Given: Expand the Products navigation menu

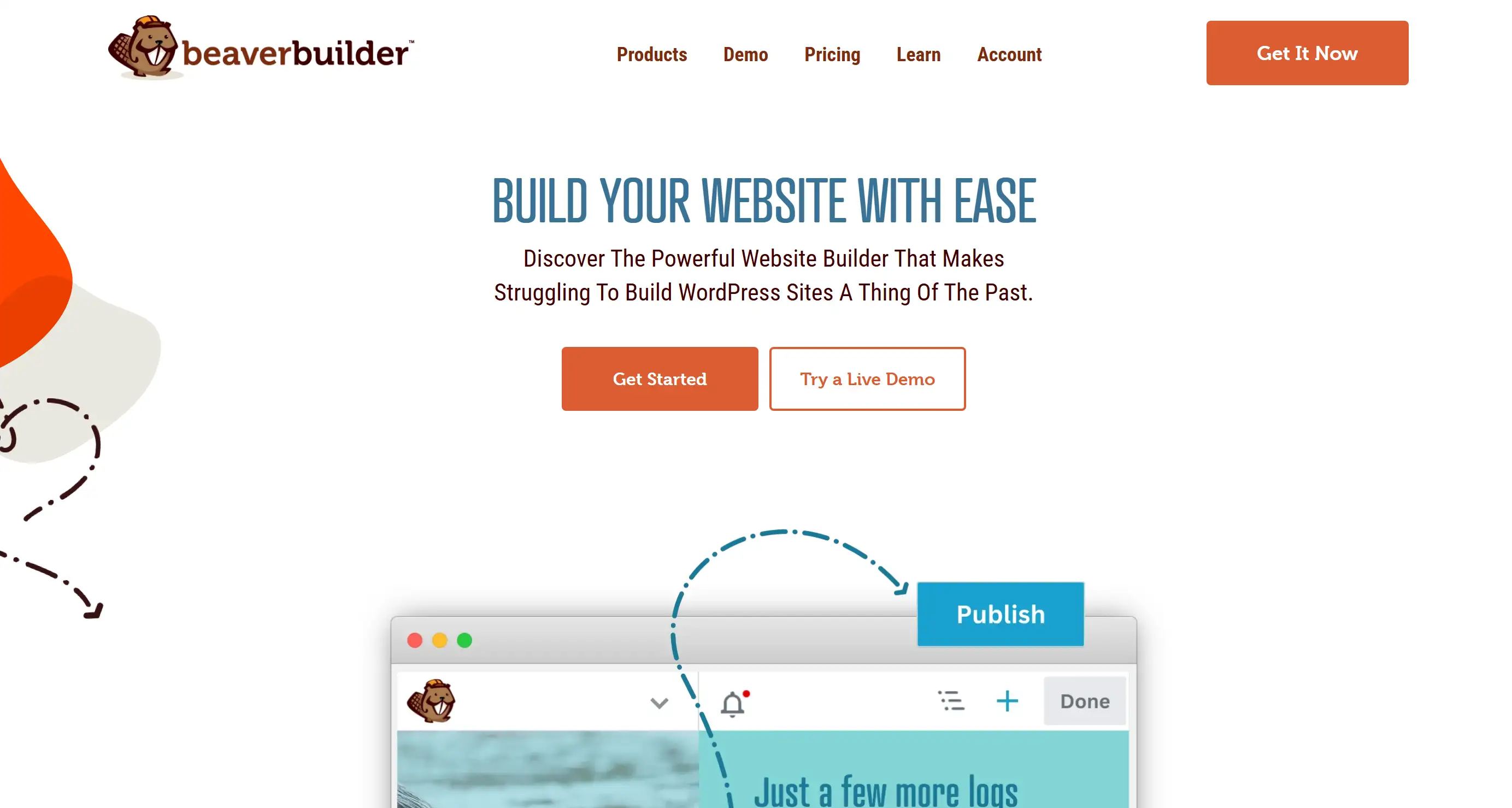Looking at the screenshot, I should pyautogui.click(x=652, y=54).
